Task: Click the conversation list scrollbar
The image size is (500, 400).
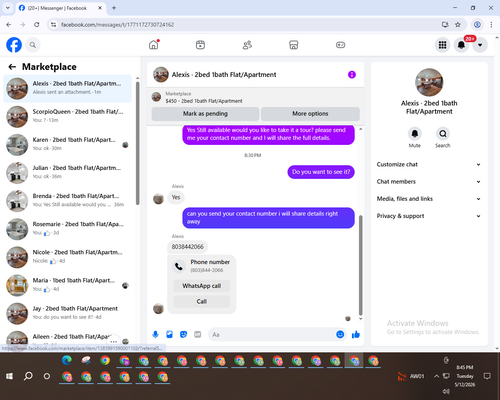Action: click(x=137, y=143)
